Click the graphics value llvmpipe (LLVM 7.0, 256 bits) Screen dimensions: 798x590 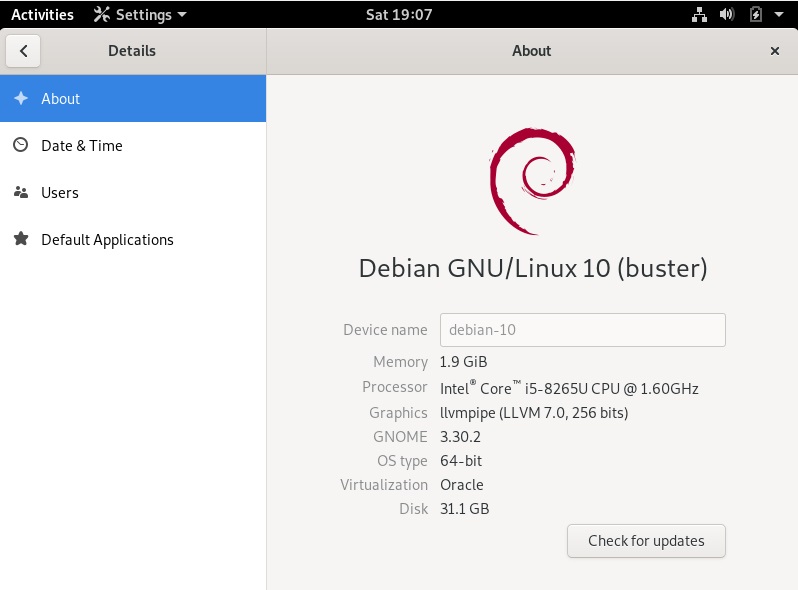pyautogui.click(x=534, y=413)
